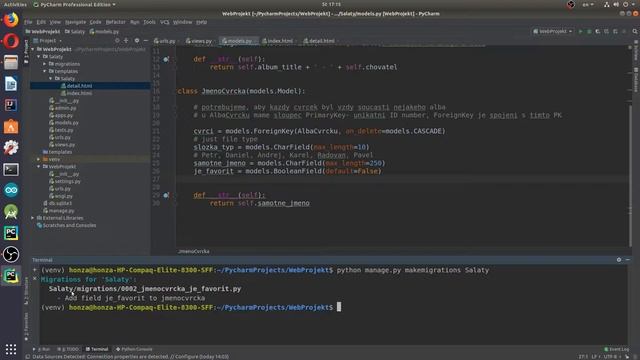Open Scratches and Consoles node

66,225
